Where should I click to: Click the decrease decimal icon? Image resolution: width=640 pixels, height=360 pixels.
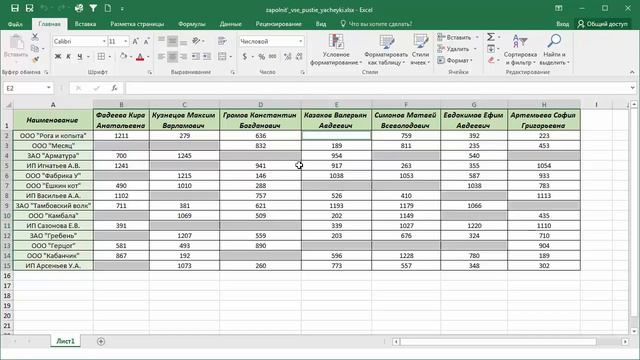coord(299,56)
